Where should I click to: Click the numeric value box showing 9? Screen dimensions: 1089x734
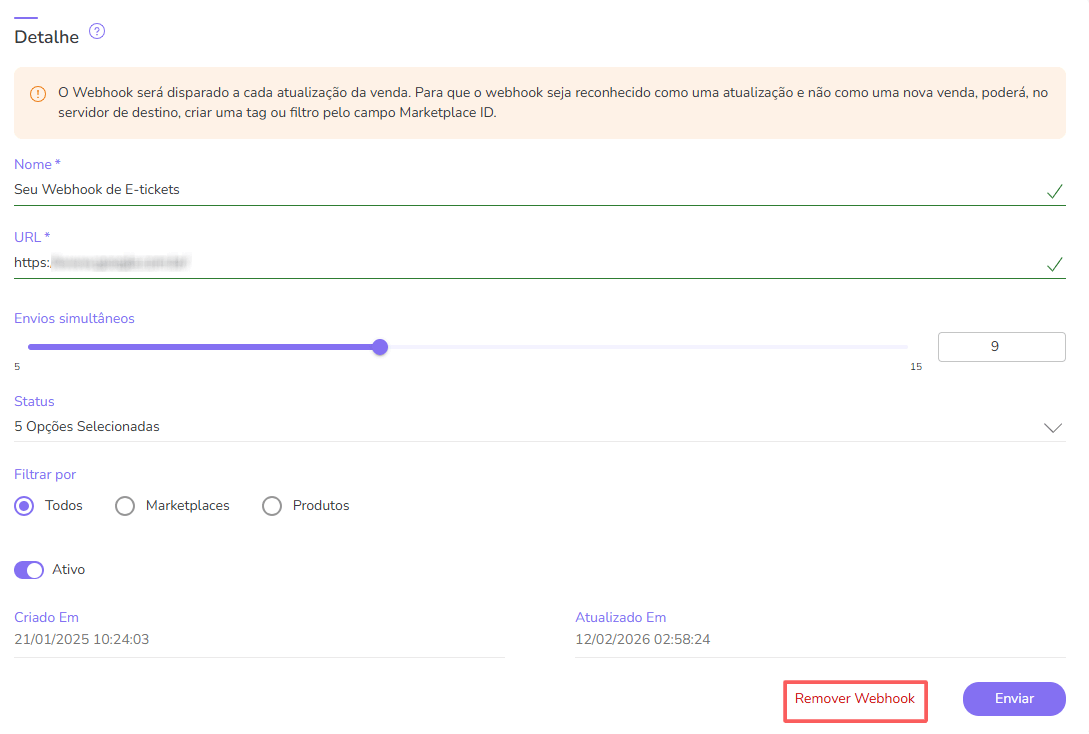(x=1001, y=346)
